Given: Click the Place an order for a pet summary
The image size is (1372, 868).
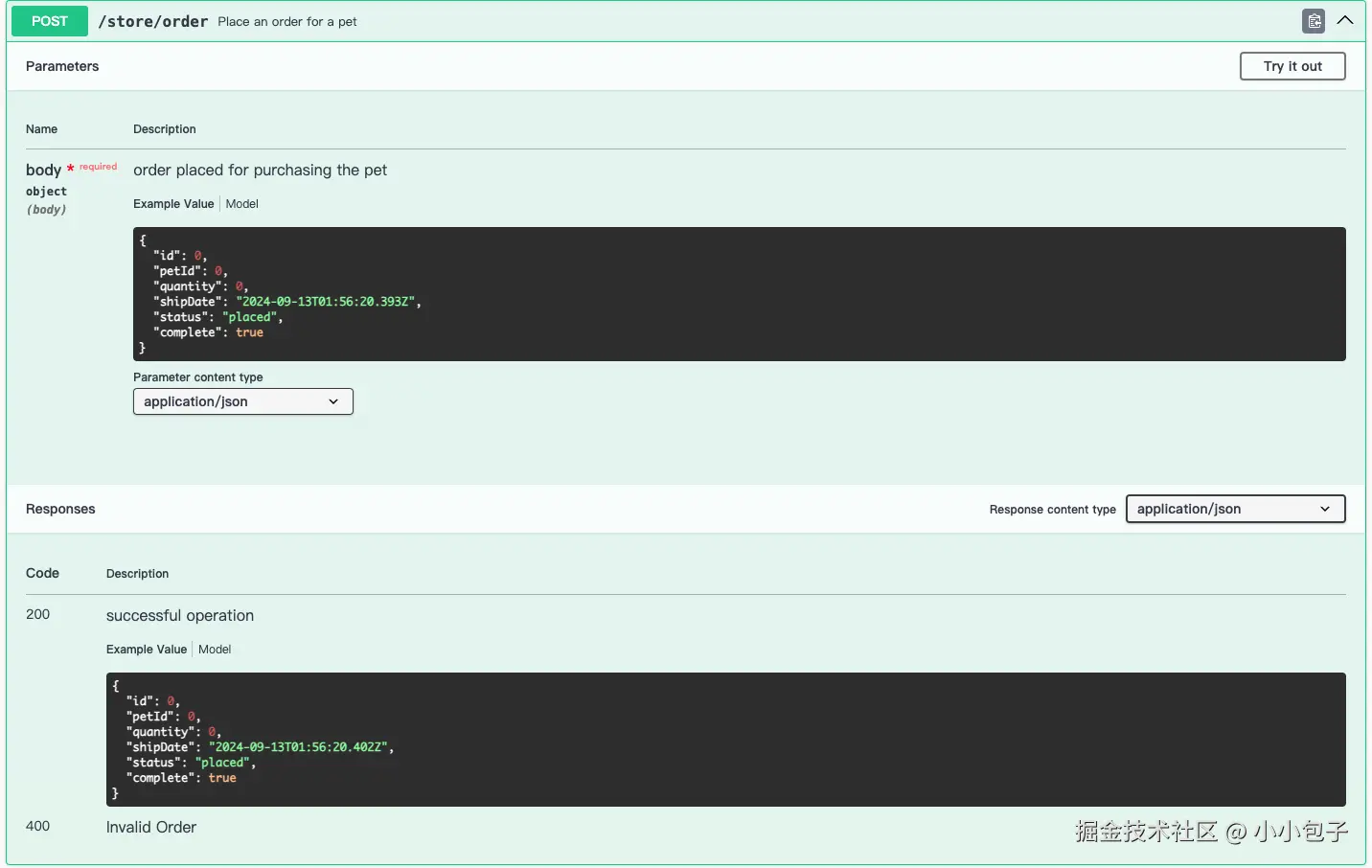Looking at the screenshot, I should click(x=287, y=21).
